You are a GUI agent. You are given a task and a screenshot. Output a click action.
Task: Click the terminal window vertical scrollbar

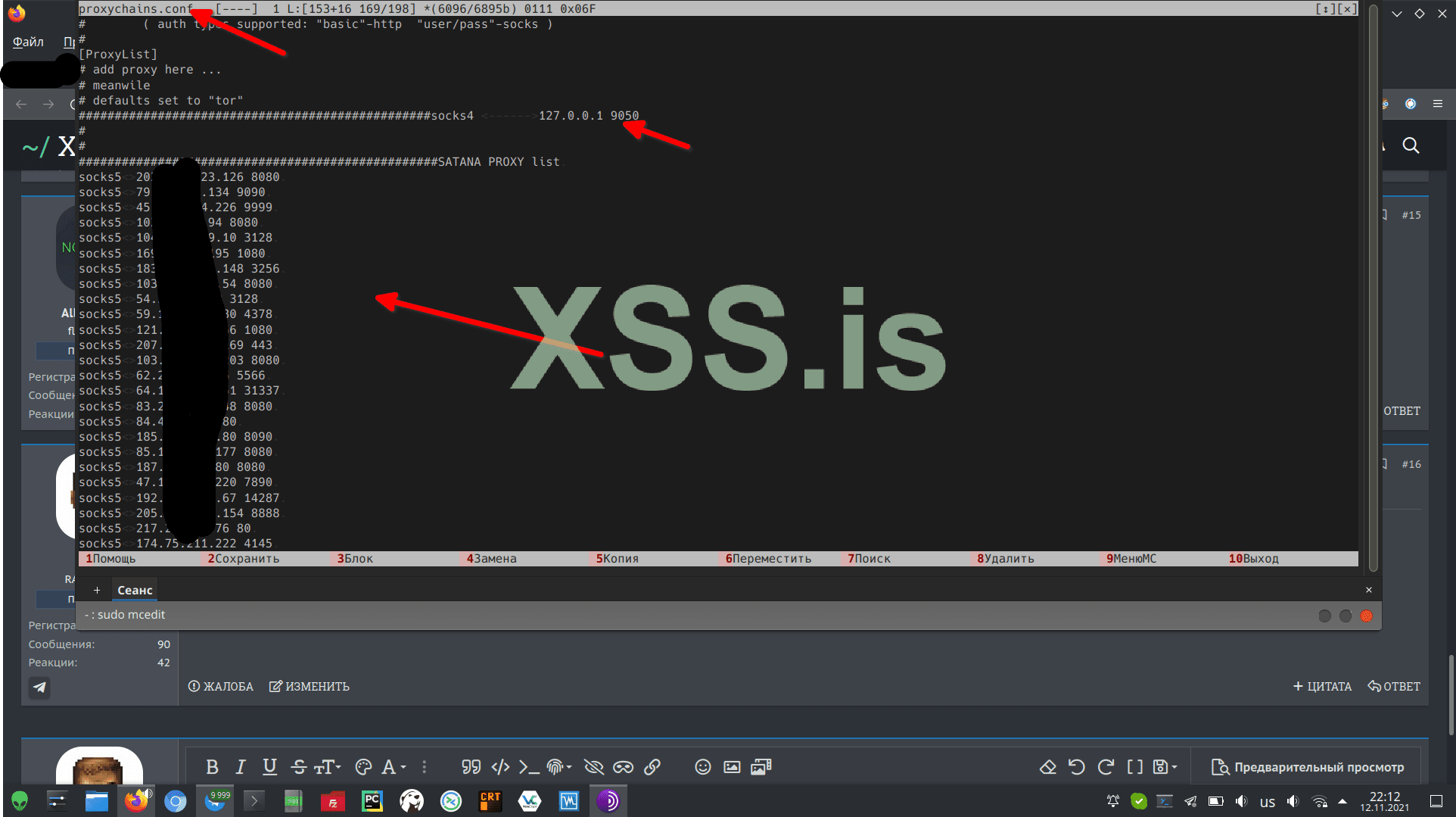pos(1373,288)
